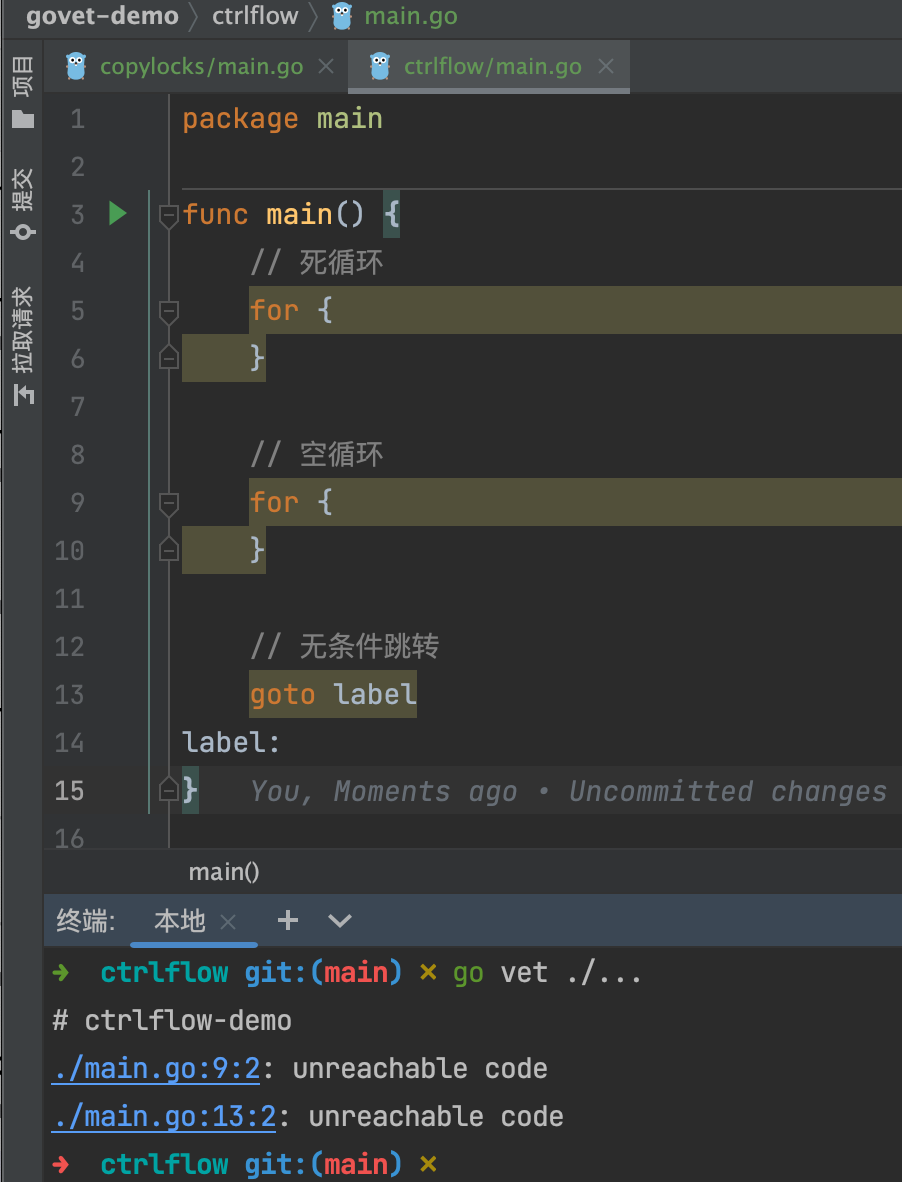902x1182 pixels.
Task: Open terminal options dropdown arrow
Action: click(x=340, y=920)
